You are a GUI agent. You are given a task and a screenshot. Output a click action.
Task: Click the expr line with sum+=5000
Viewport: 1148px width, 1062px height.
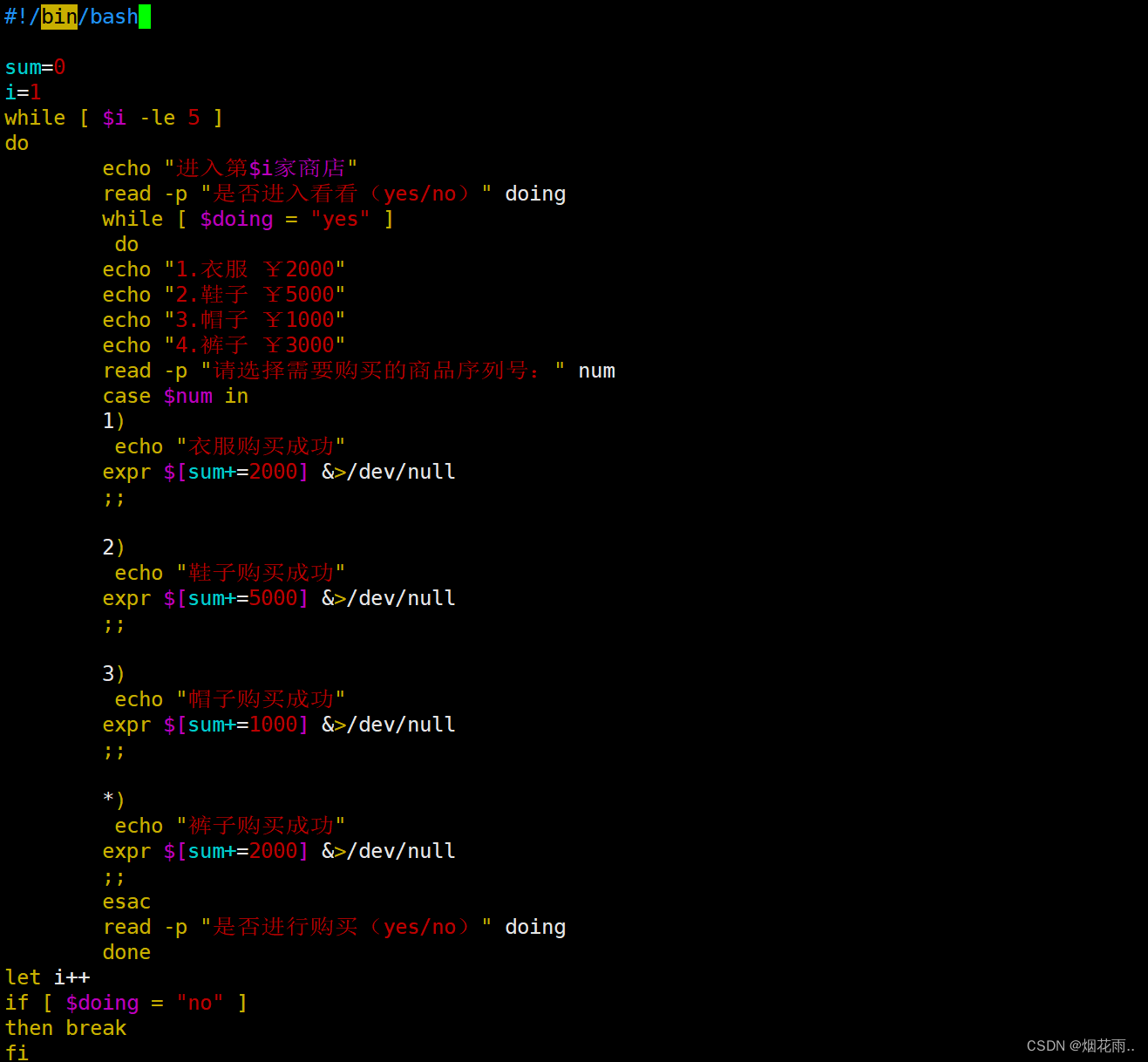279,598
